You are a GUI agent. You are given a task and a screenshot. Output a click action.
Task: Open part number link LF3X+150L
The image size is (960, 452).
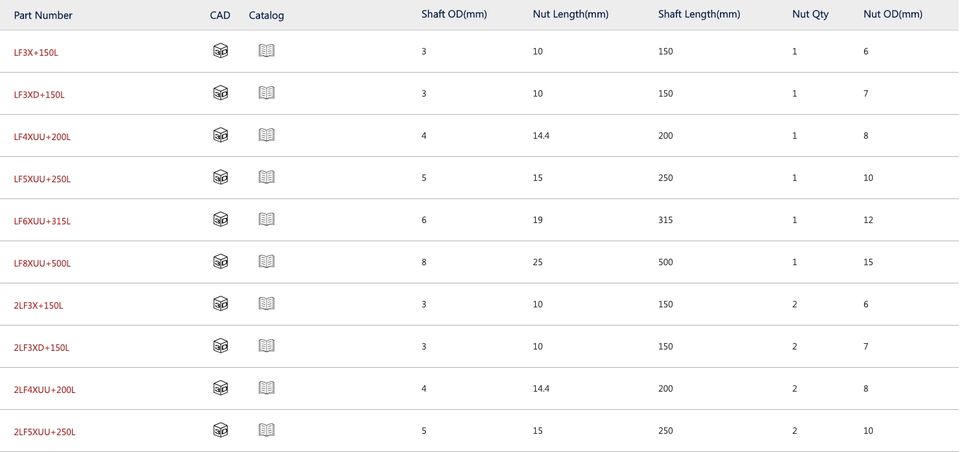[36, 53]
